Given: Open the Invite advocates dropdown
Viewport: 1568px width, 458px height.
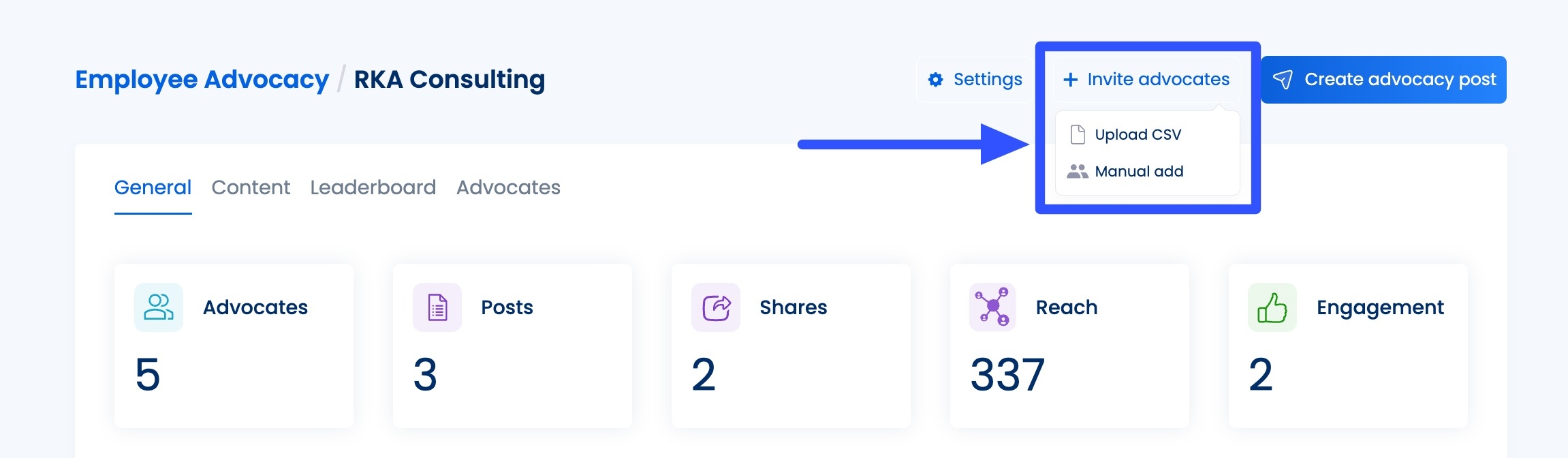Looking at the screenshot, I should (x=1147, y=80).
